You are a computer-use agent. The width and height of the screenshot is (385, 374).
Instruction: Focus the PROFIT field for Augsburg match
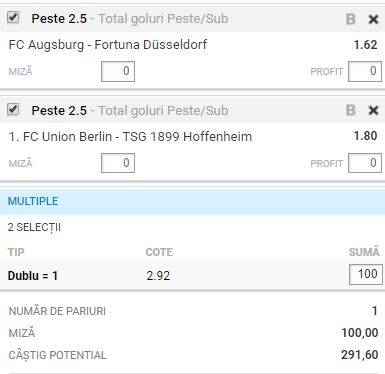pyautogui.click(x=365, y=71)
